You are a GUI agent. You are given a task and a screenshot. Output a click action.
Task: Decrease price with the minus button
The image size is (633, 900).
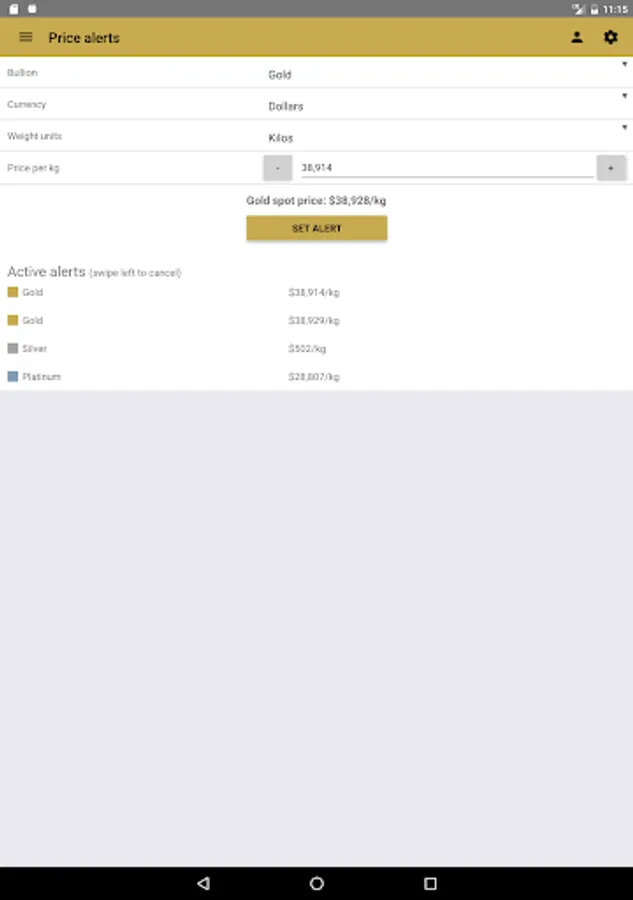click(x=278, y=168)
